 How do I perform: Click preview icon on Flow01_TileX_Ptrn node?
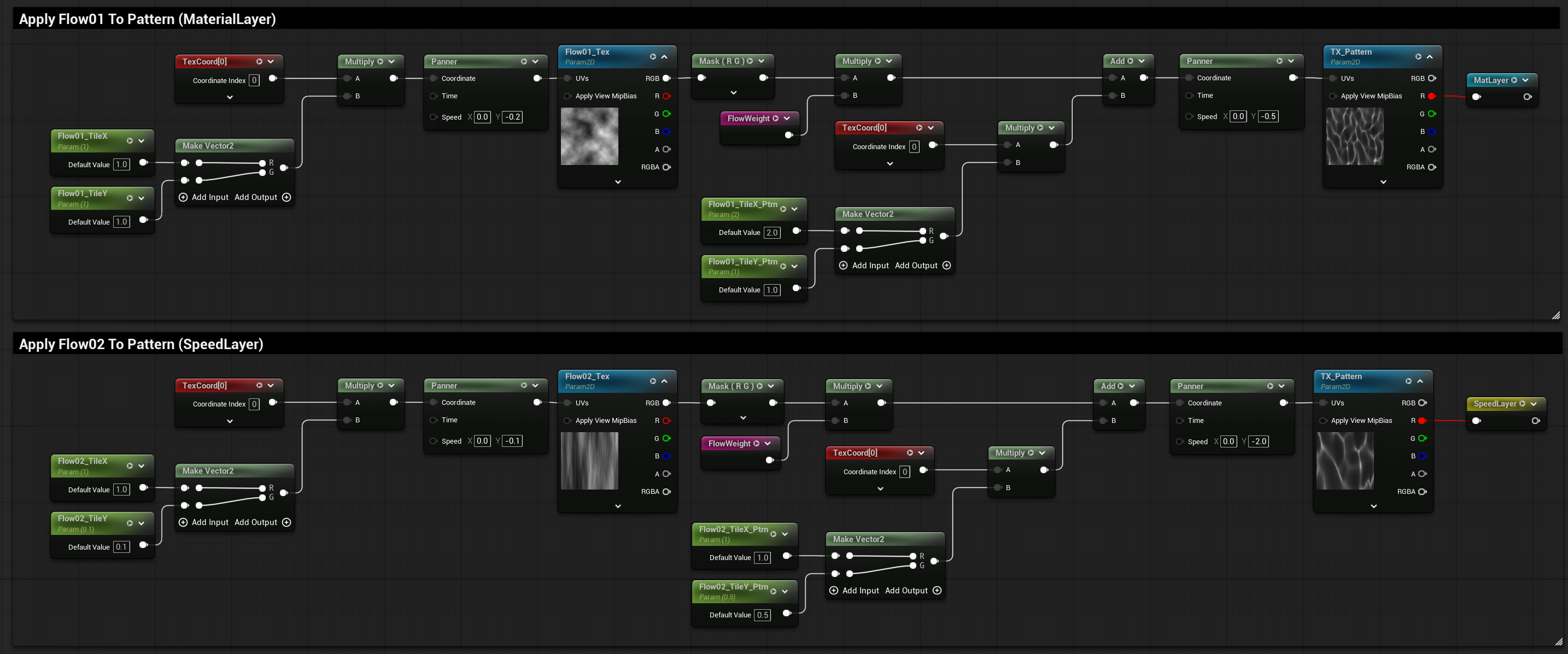(x=783, y=209)
